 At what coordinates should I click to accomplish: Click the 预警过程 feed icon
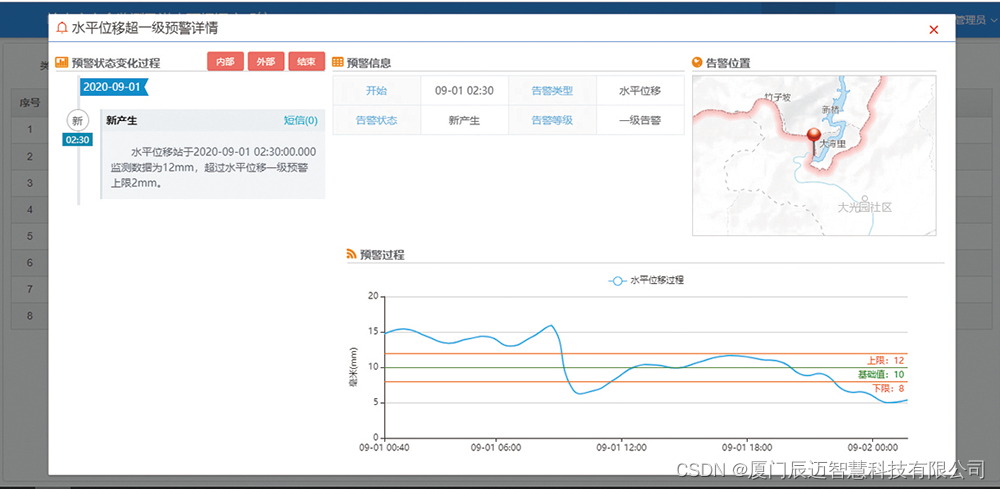point(351,254)
